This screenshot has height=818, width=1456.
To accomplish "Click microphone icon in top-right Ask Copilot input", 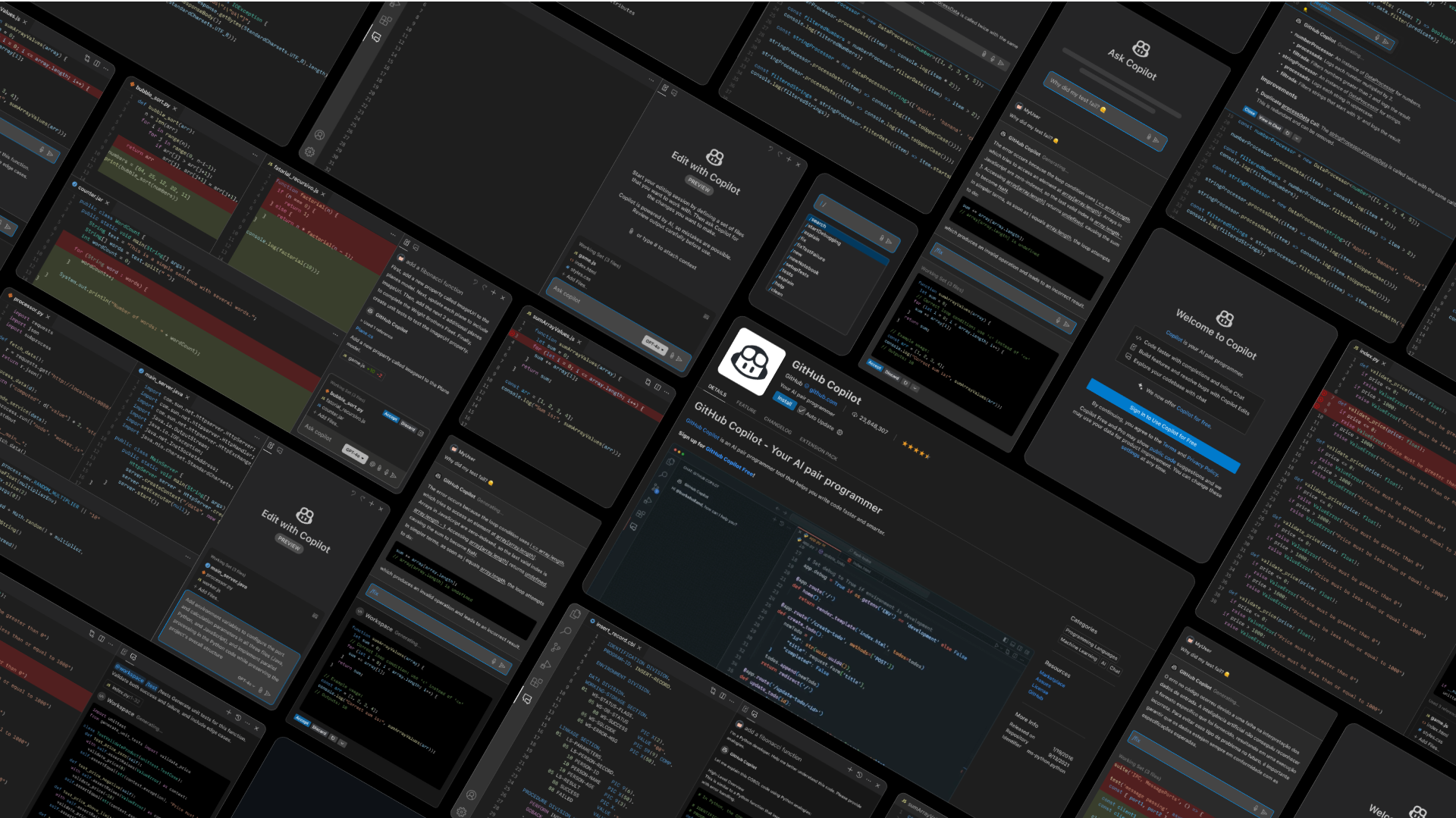I will (1148, 137).
